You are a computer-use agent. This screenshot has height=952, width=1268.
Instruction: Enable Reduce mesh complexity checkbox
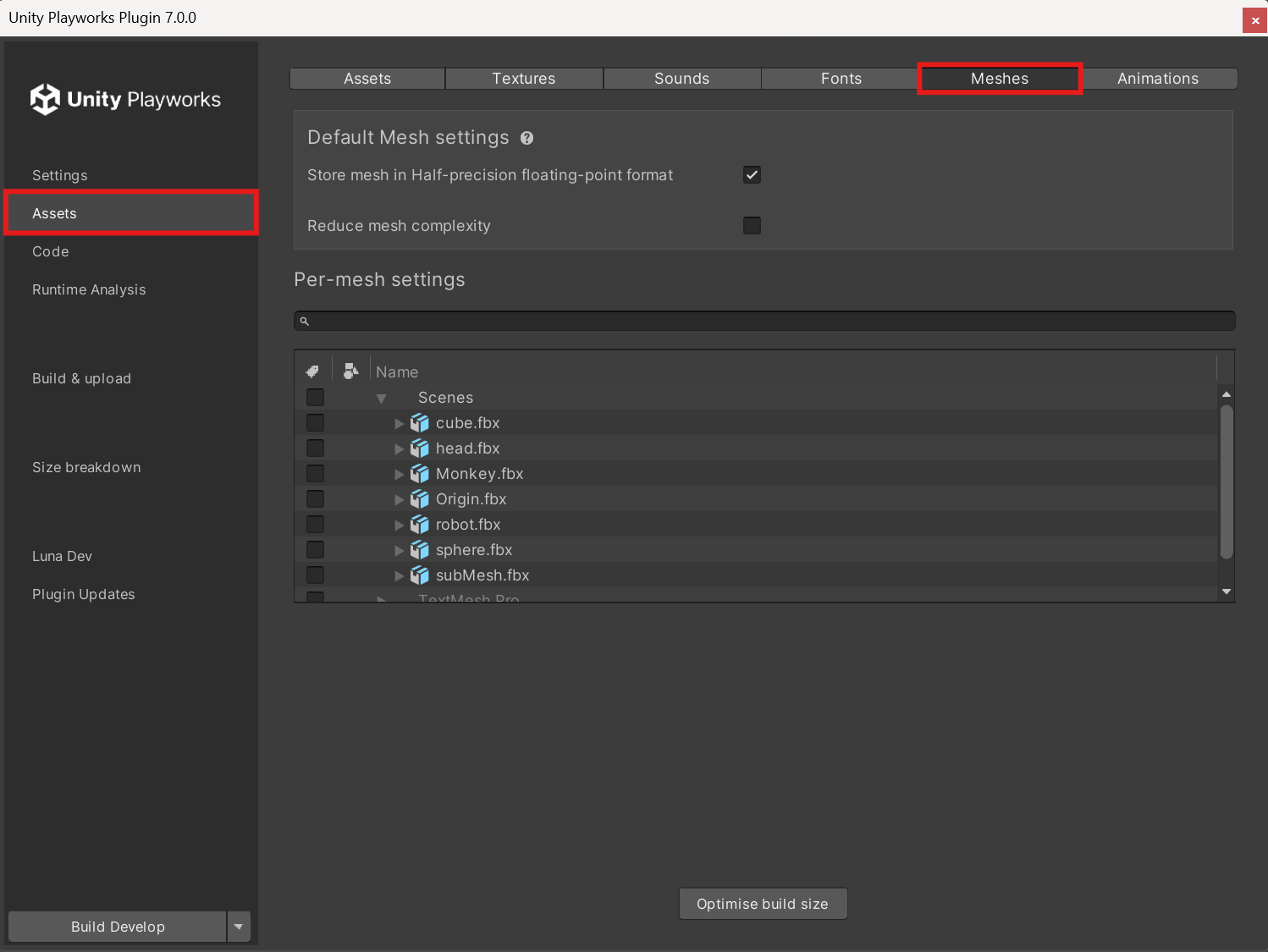coord(752,226)
